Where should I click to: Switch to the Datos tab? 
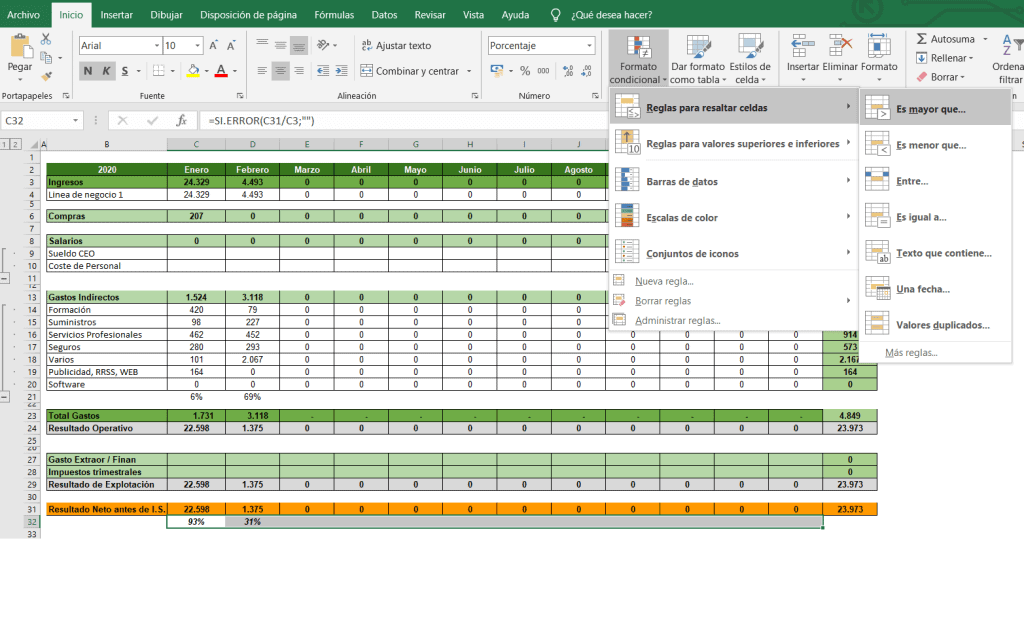click(x=384, y=14)
